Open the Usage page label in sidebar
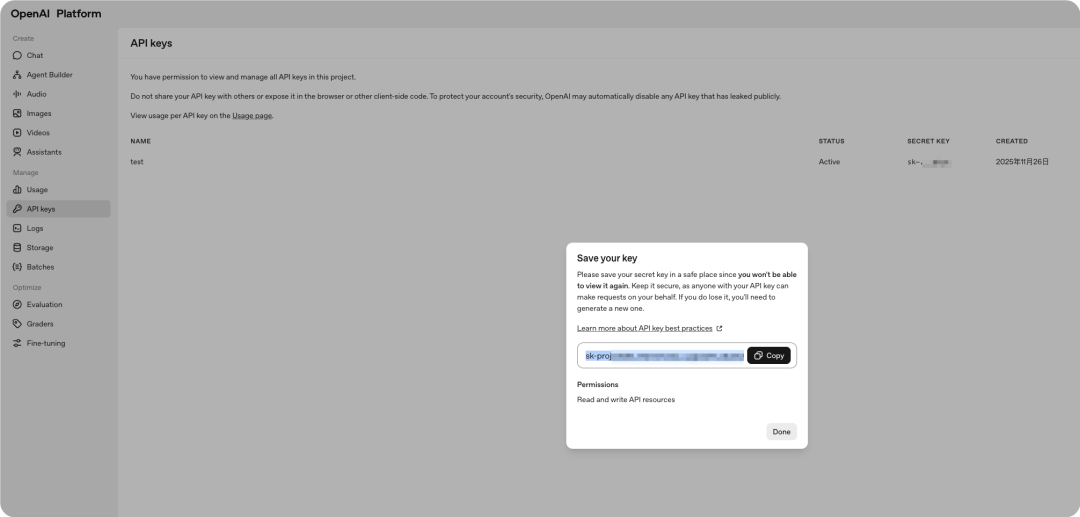The image size is (1080, 517). 37,190
